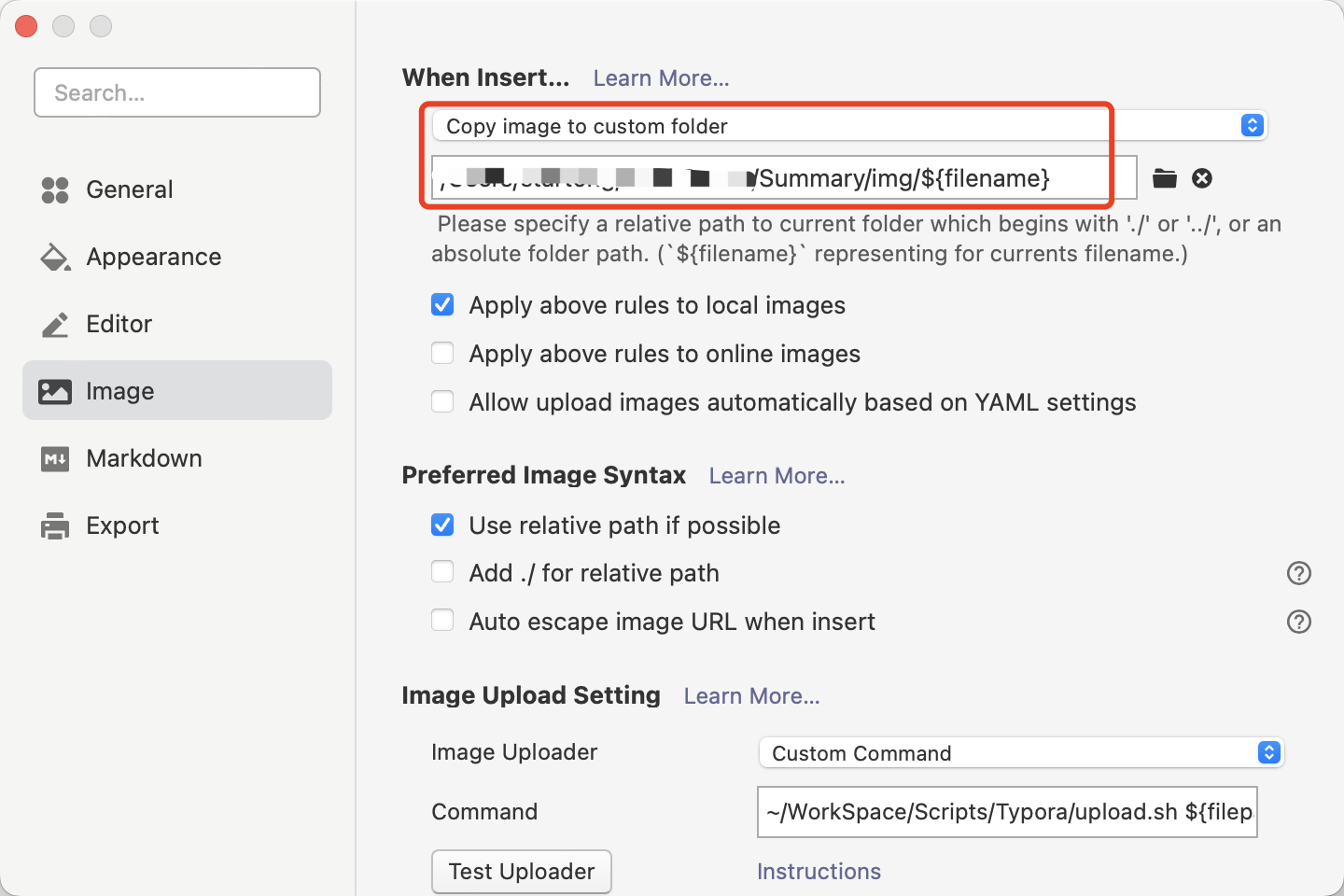Enable Auto escape image URL when insert
This screenshot has width=1344, height=896.
click(x=442, y=622)
